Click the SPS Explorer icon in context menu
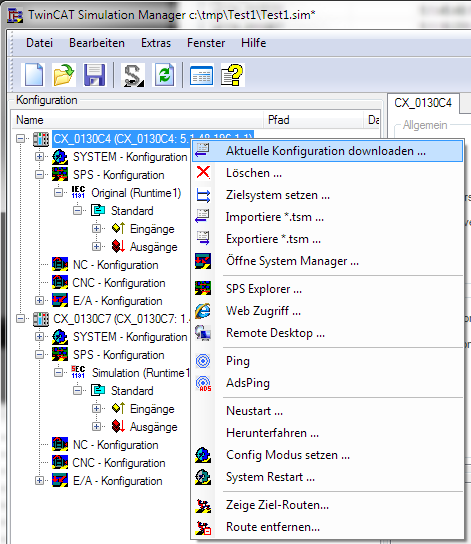471x544 pixels. click(203, 288)
